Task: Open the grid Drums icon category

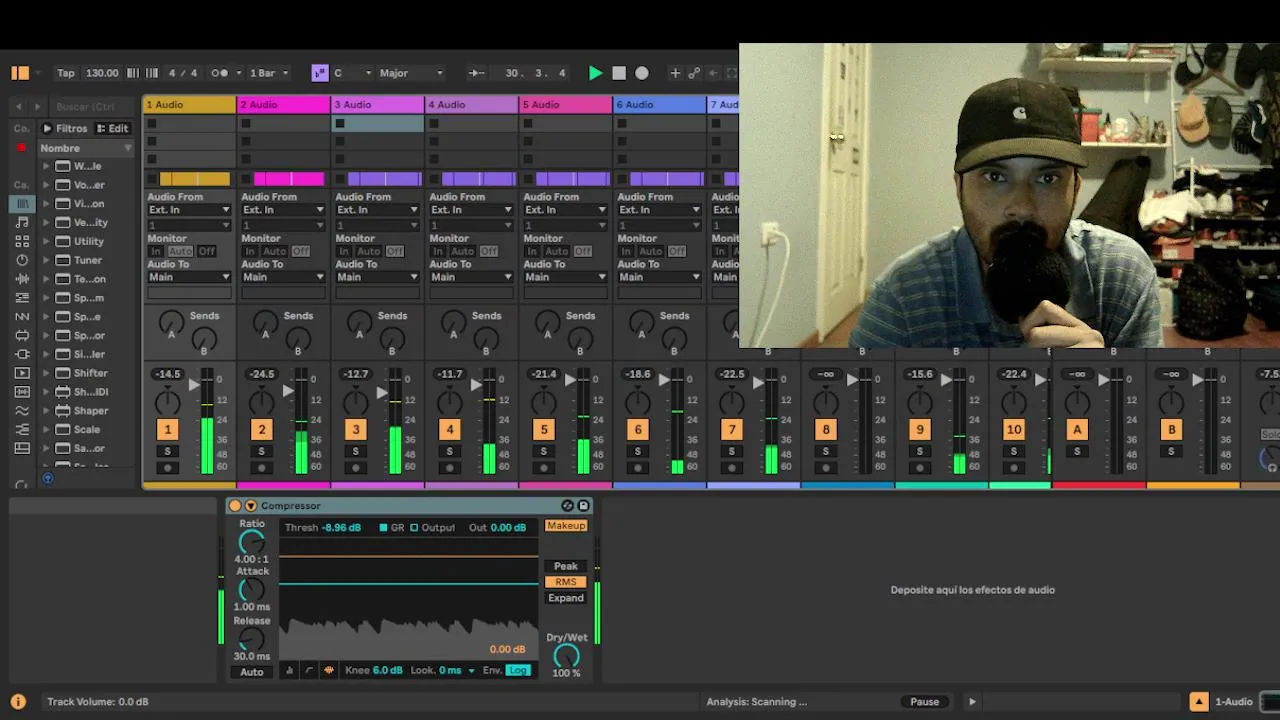Action: pyautogui.click(x=22, y=241)
